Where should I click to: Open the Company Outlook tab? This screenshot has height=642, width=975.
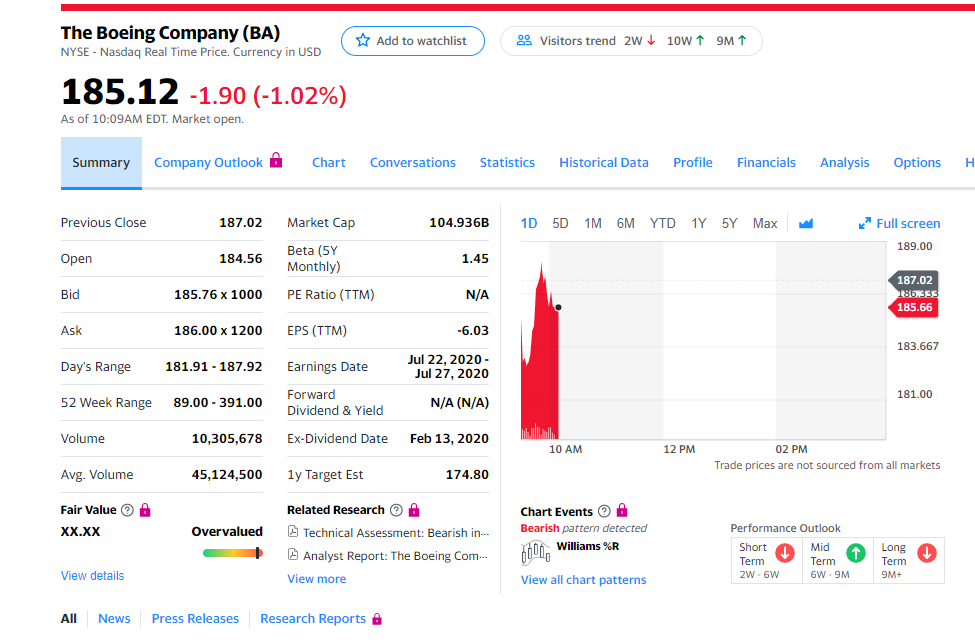(x=208, y=162)
